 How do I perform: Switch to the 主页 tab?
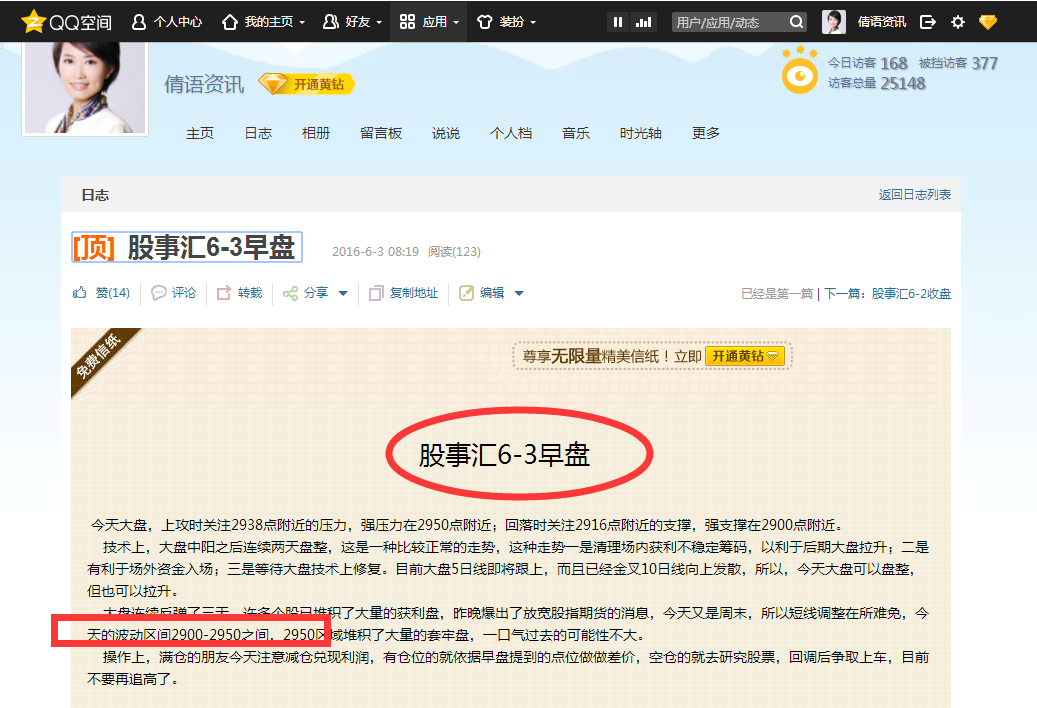pos(200,133)
